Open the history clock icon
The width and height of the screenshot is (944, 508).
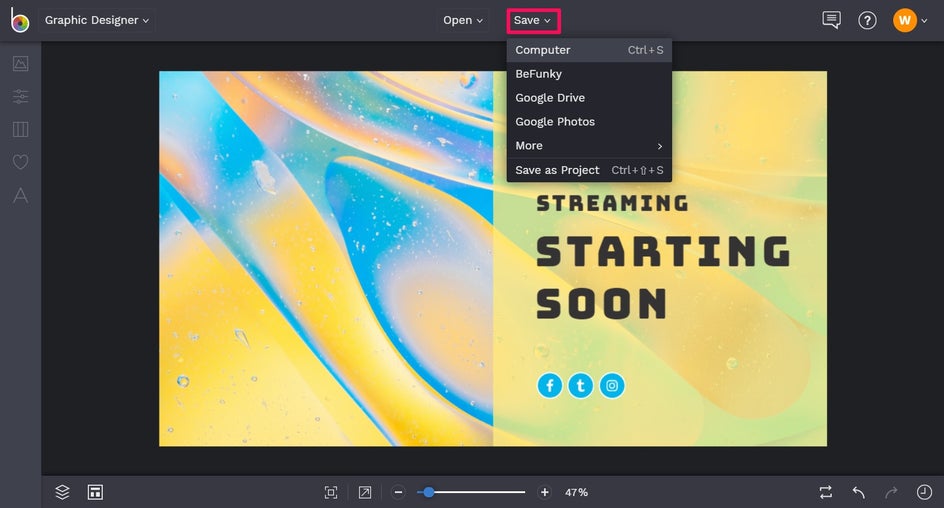(924, 492)
